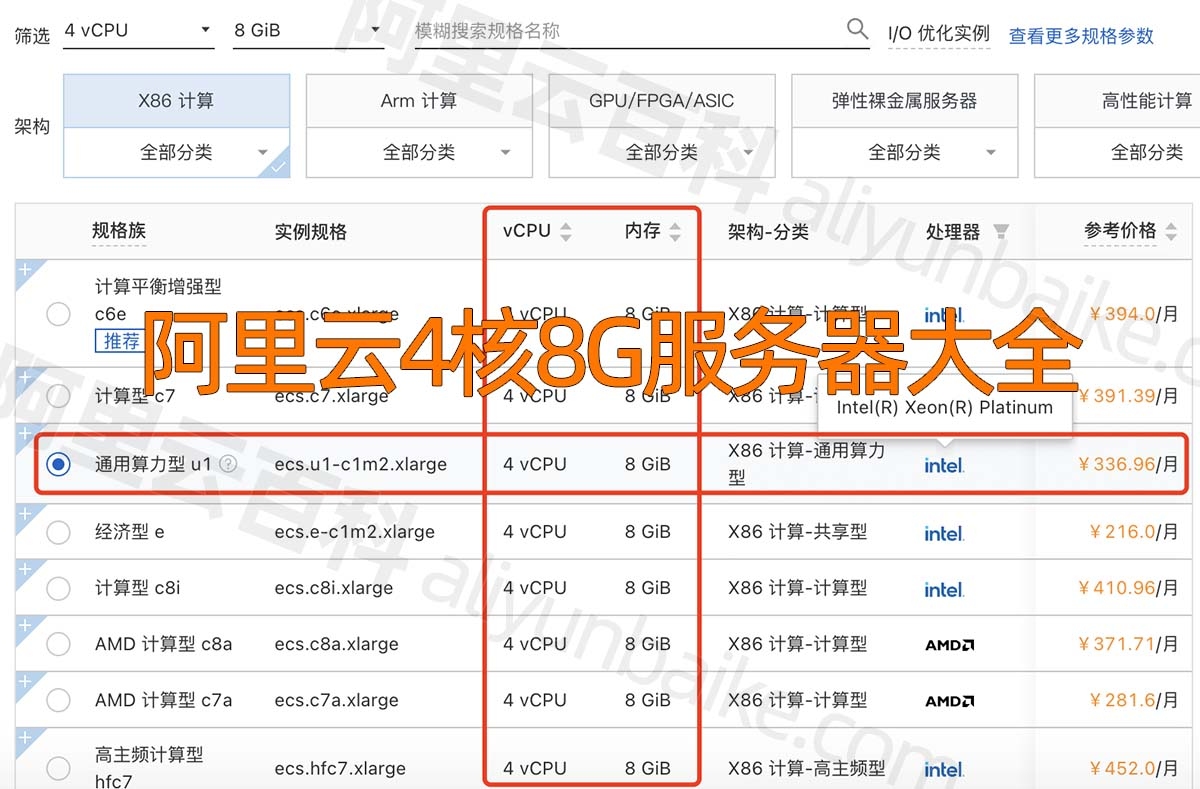Open the 8 GiB memory filter dropdown
The width and height of the screenshot is (1200, 789).
pos(307,29)
